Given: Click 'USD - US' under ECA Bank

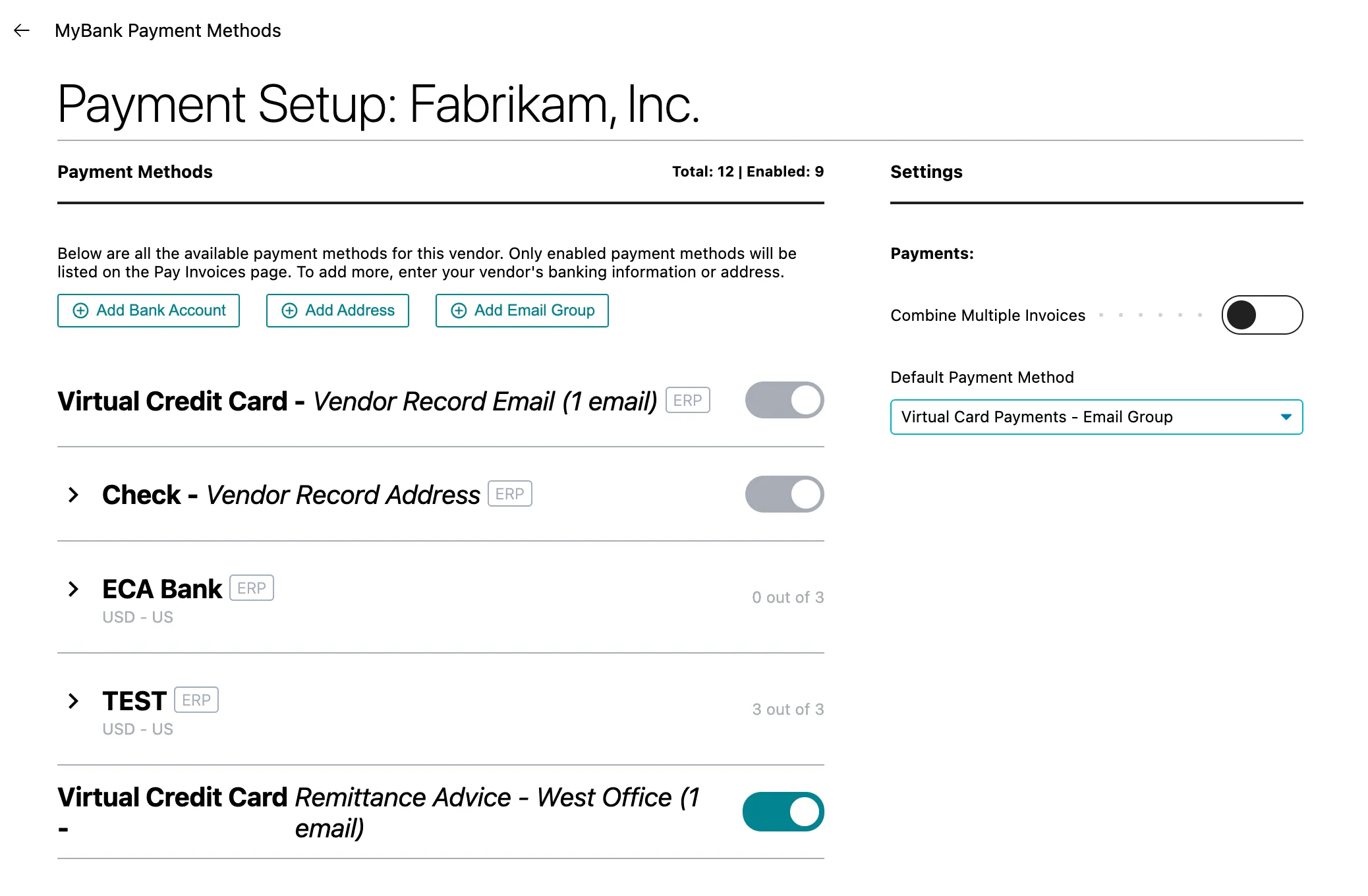Looking at the screenshot, I should [x=138, y=617].
